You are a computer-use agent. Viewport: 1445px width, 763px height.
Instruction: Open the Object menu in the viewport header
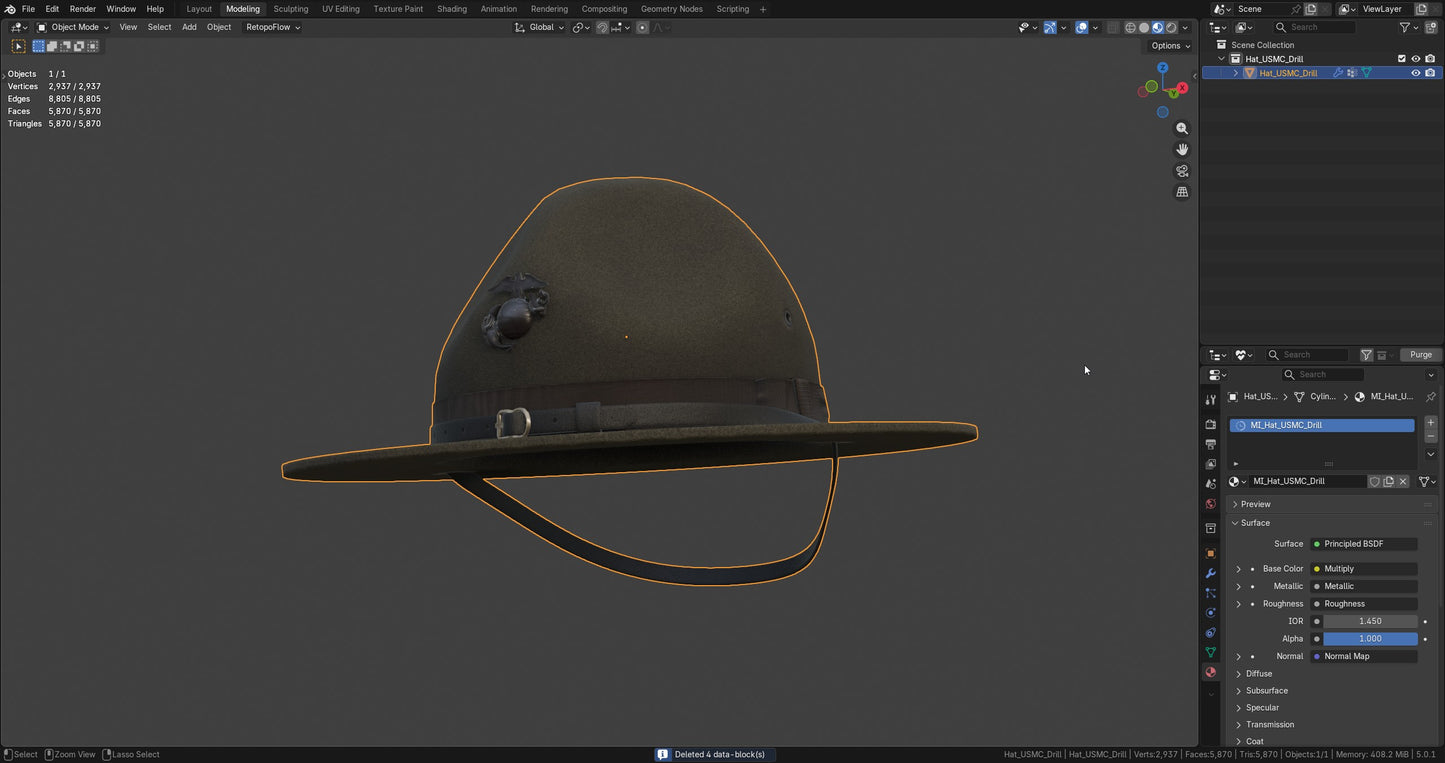pos(219,27)
